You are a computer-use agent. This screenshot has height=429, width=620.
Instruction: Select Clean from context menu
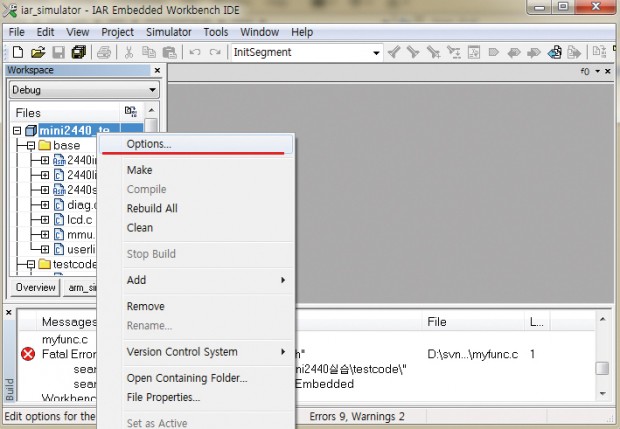pyautogui.click(x=197, y=228)
